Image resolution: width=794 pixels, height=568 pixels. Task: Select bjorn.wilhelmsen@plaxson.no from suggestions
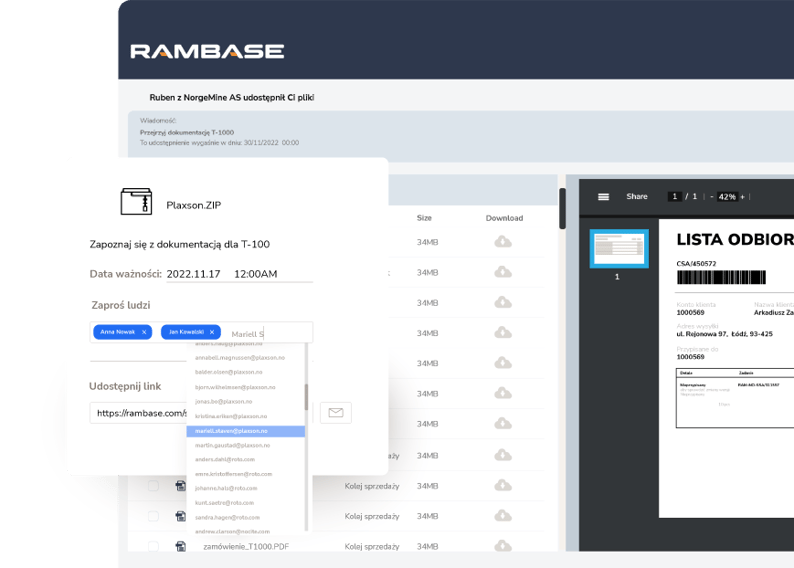[x=235, y=387]
